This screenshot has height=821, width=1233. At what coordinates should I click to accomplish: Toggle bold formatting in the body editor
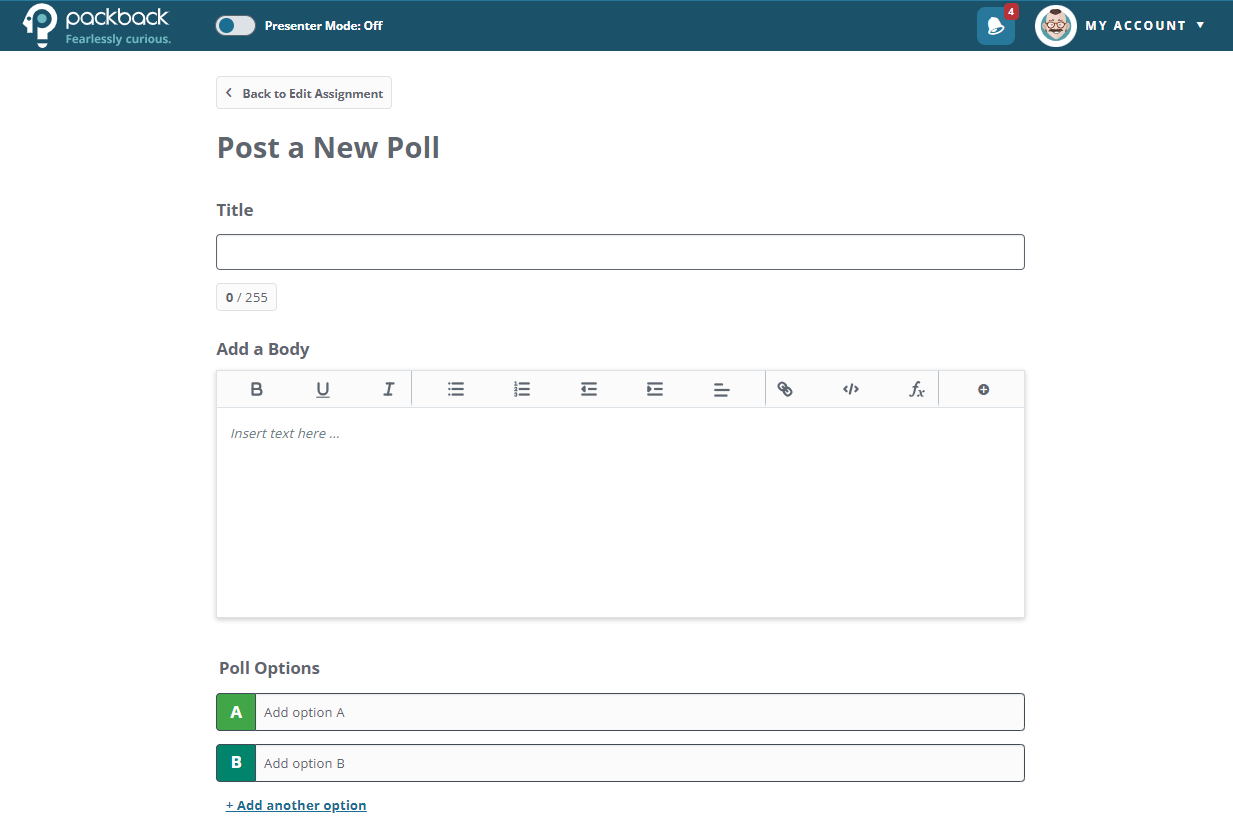tap(256, 389)
